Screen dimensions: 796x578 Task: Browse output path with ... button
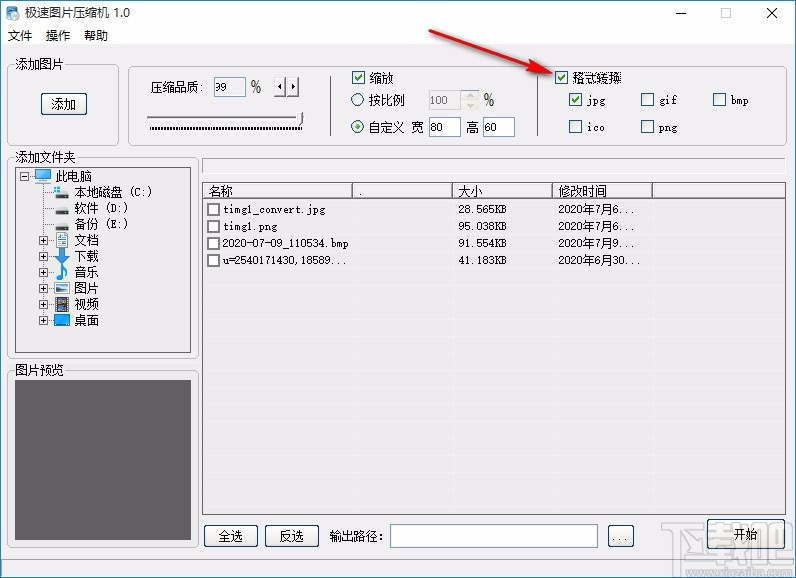[x=620, y=536]
